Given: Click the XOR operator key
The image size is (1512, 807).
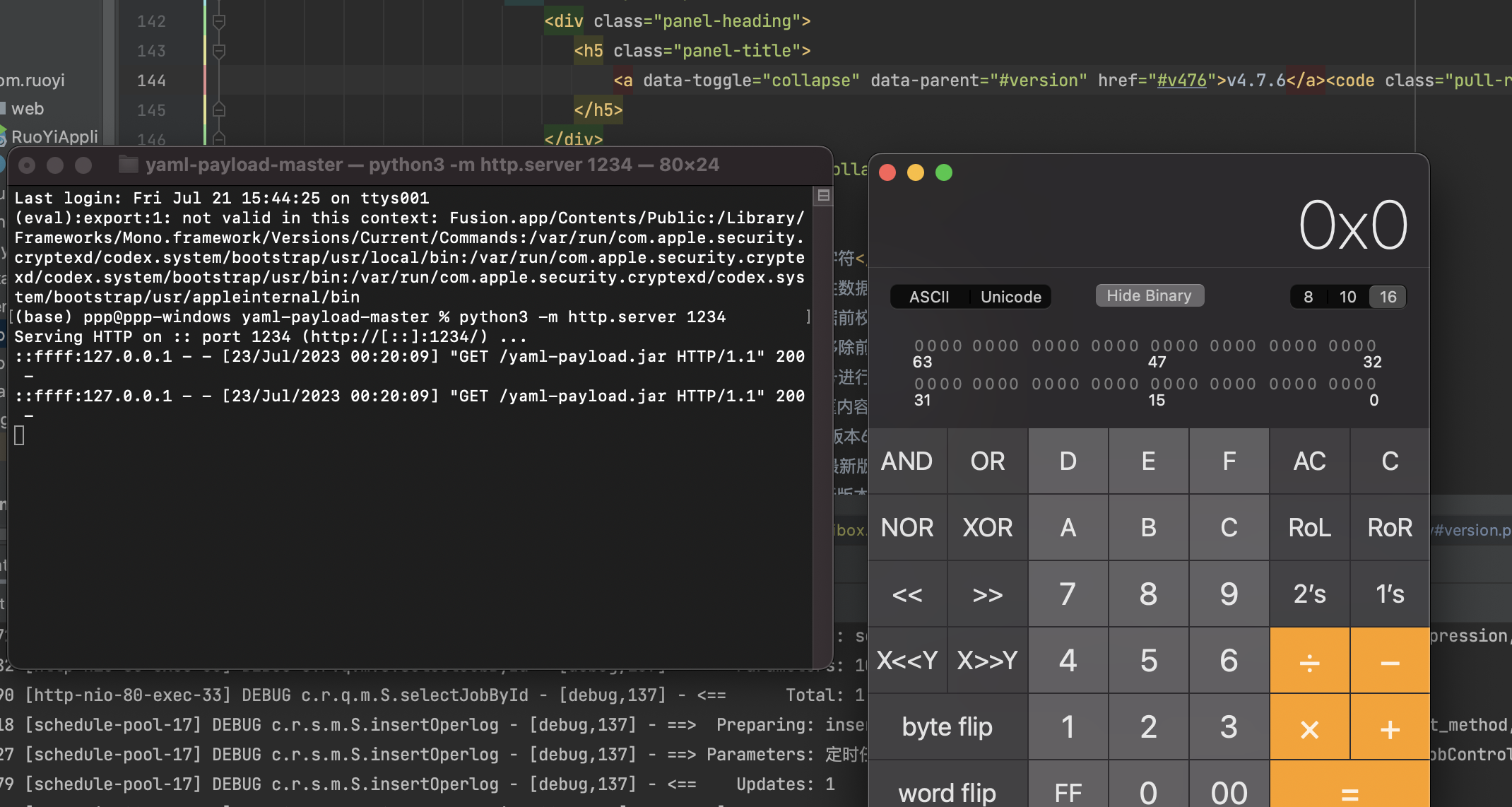Looking at the screenshot, I should [x=988, y=528].
